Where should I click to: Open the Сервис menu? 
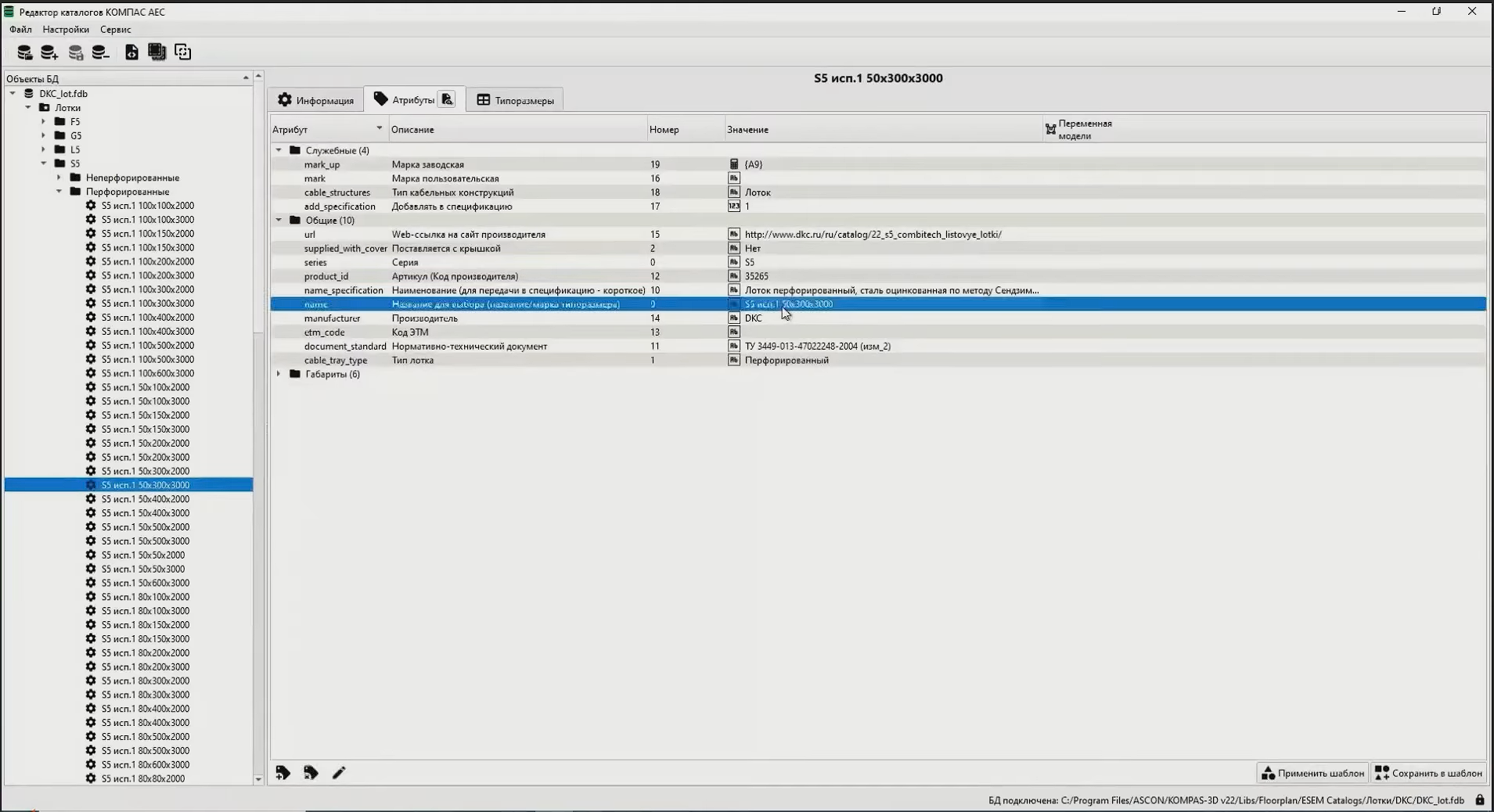pyautogui.click(x=115, y=30)
